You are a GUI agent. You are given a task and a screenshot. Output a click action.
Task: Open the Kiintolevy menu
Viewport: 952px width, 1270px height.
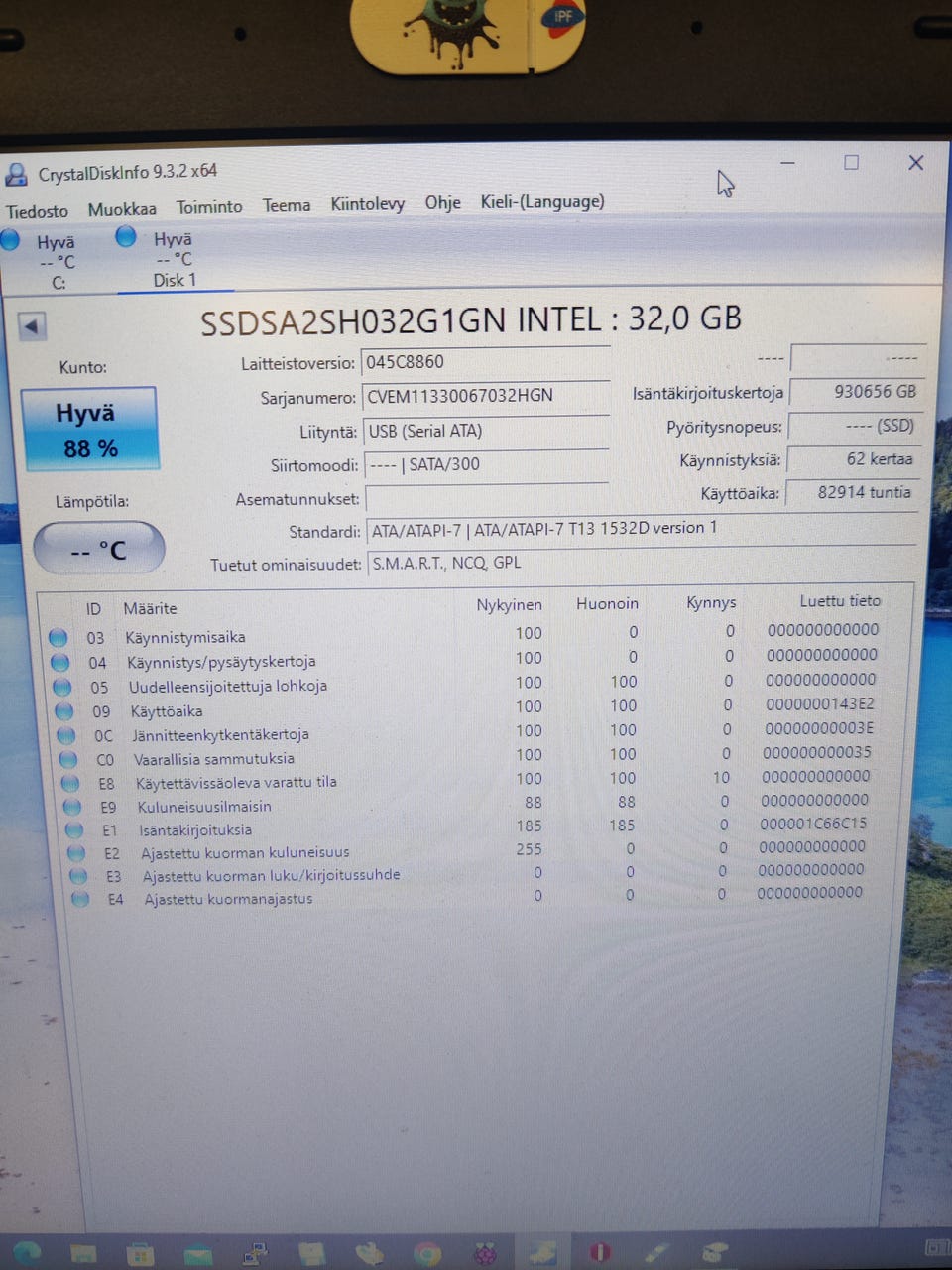[368, 204]
